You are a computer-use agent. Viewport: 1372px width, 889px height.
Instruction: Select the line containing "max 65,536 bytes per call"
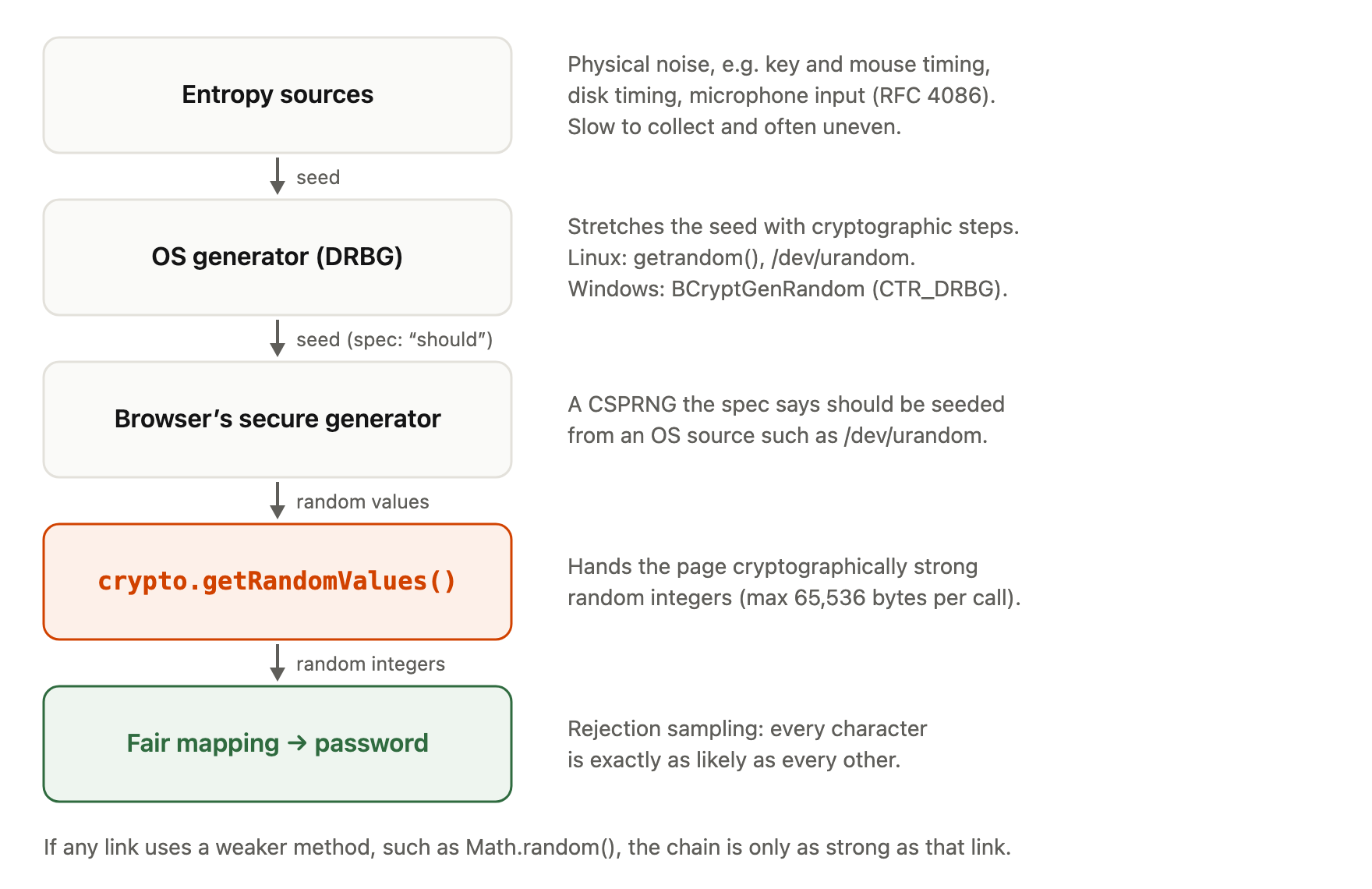(794, 598)
